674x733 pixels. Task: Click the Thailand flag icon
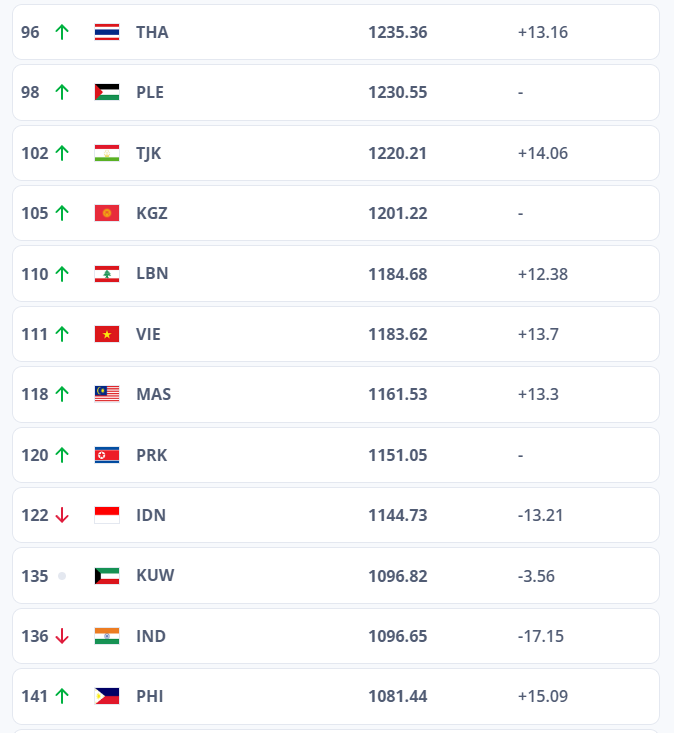(x=107, y=32)
